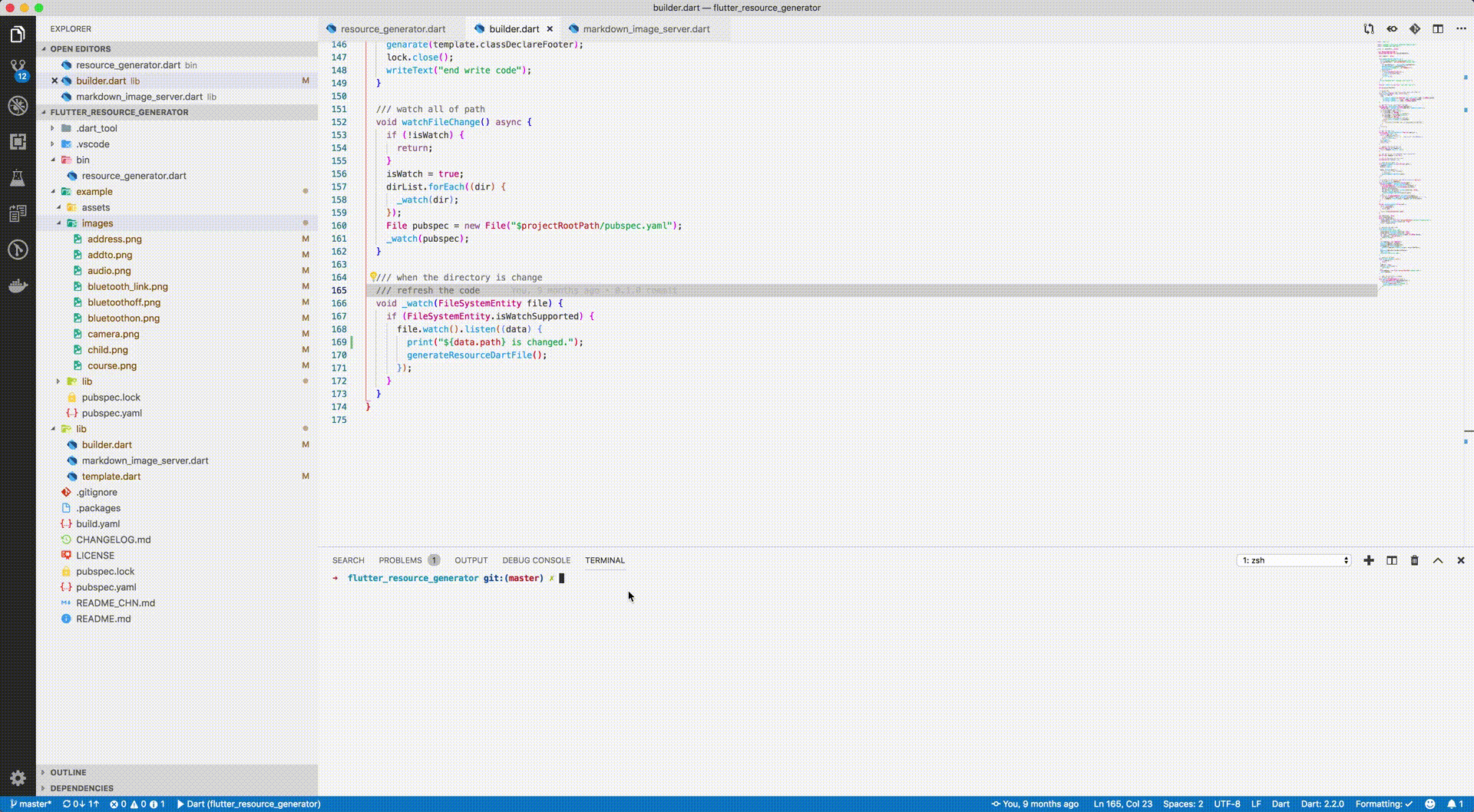Viewport: 1474px width, 812px height.
Task: Open the Source Control view in activity bar
Action: click(x=18, y=69)
